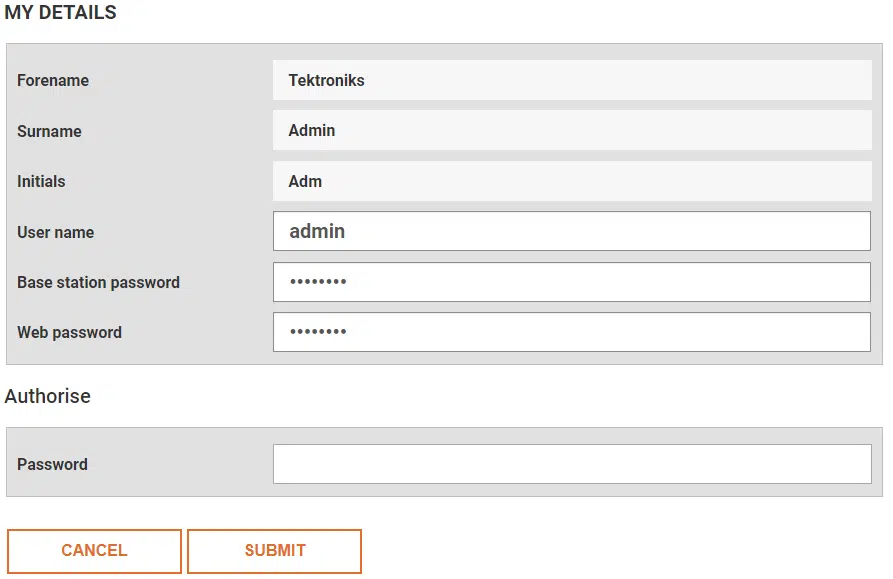
Task: Click the masked dots in Web password
Action: (x=318, y=332)
